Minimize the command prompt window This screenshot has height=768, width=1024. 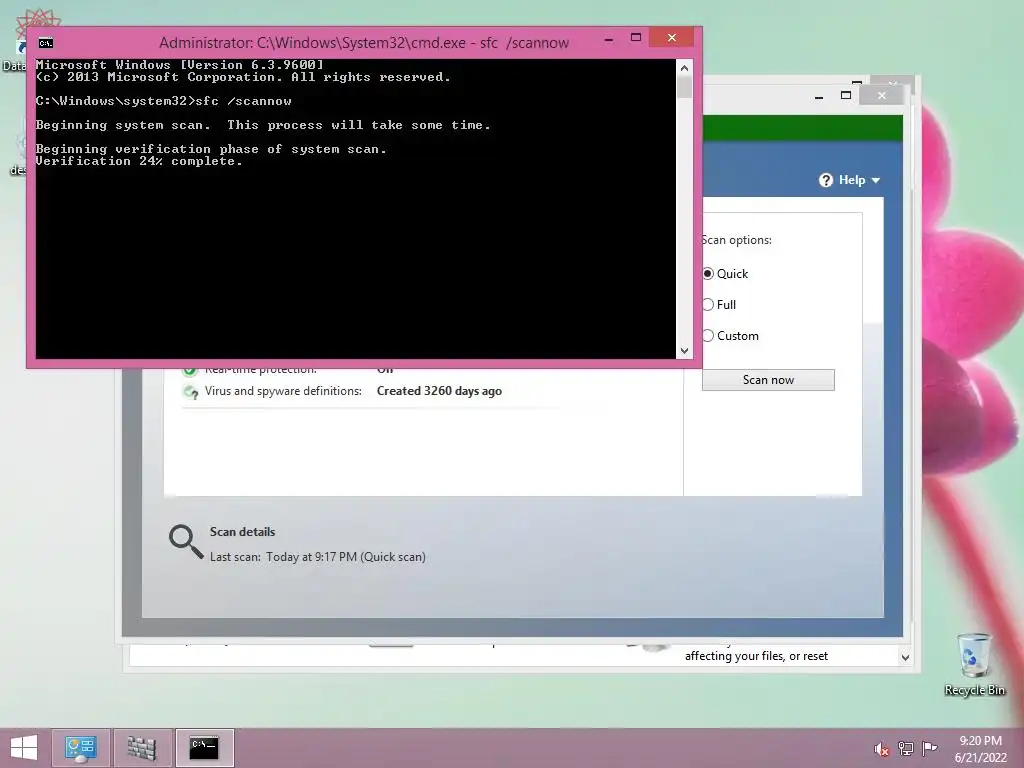(x=609, y=39)
